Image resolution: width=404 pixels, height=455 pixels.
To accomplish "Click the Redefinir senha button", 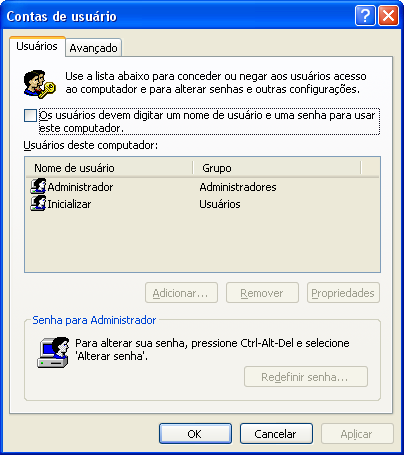I will [x=306, y=377].
